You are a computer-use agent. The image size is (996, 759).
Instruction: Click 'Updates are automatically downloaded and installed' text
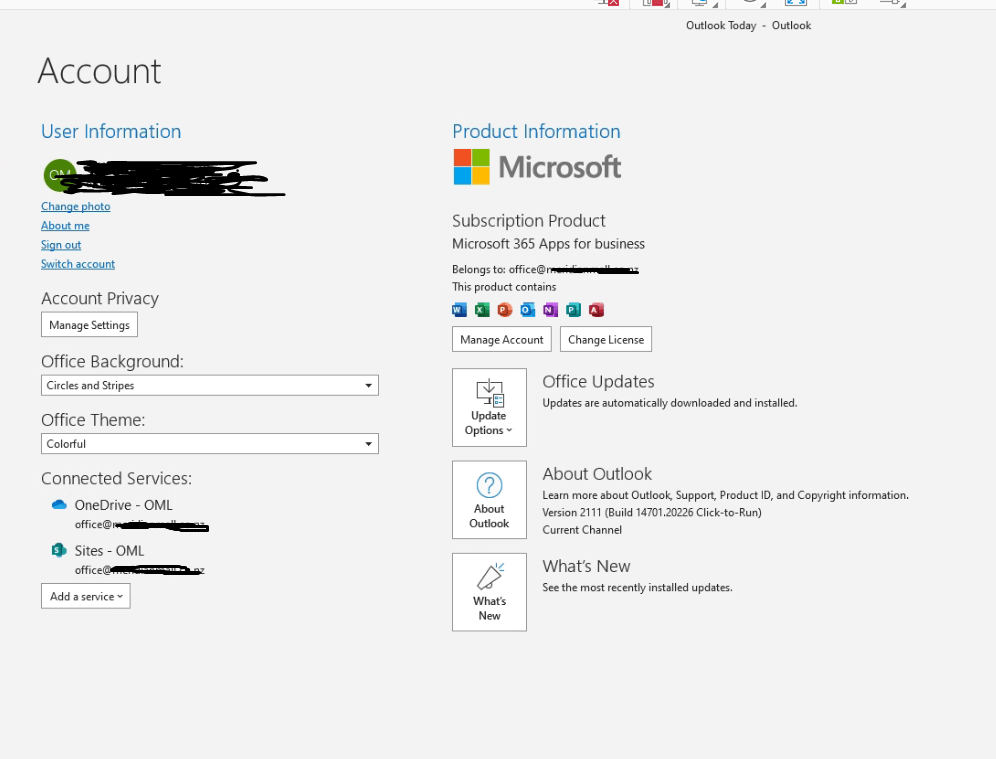coord(670,403)
